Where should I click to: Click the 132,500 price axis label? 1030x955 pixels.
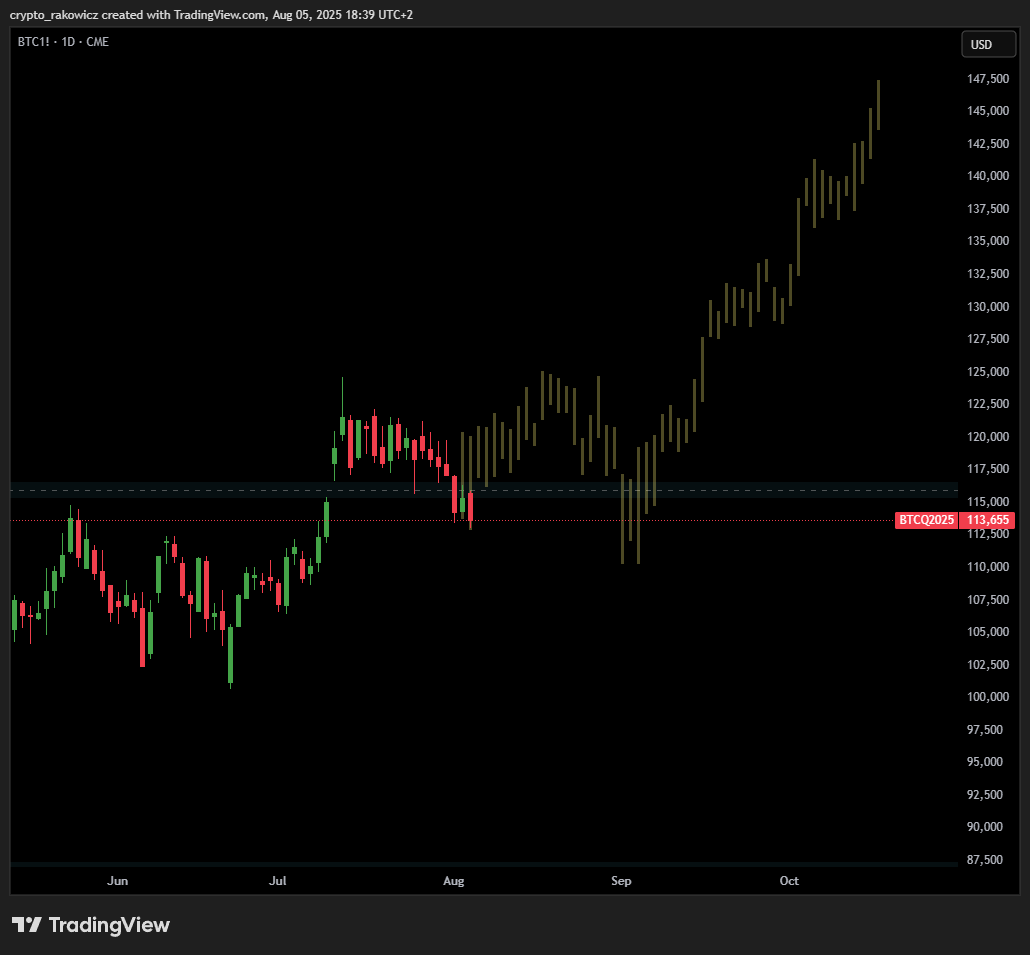tap(988, 274)
